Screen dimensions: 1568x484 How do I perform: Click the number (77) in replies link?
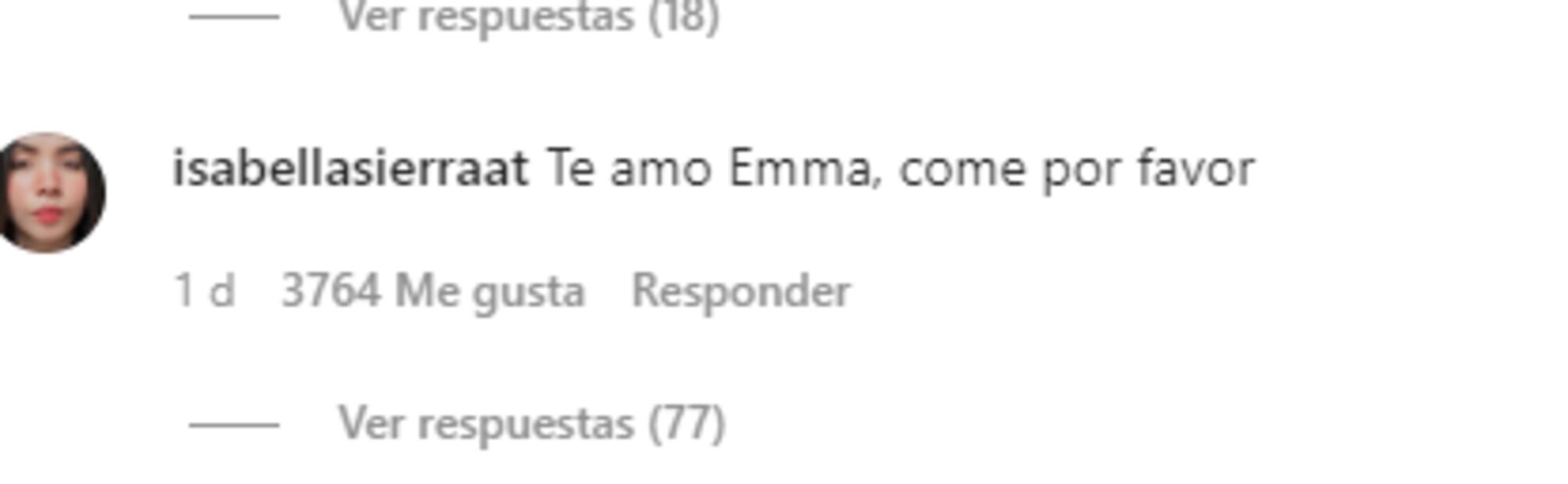[687, 425]
